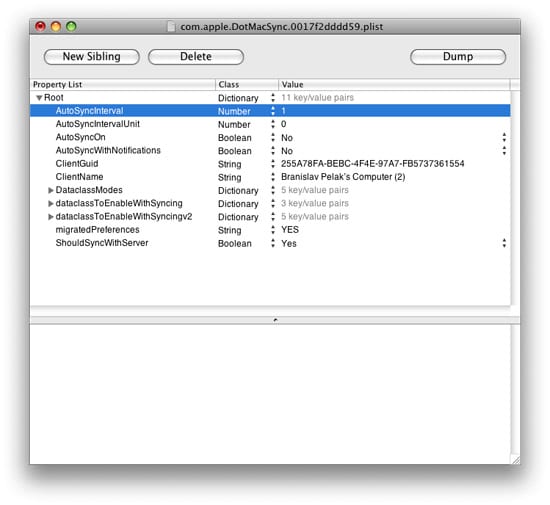Open class popup for AutoSyncInterval
Screen dimensions: 550x505
click(273, 111)
